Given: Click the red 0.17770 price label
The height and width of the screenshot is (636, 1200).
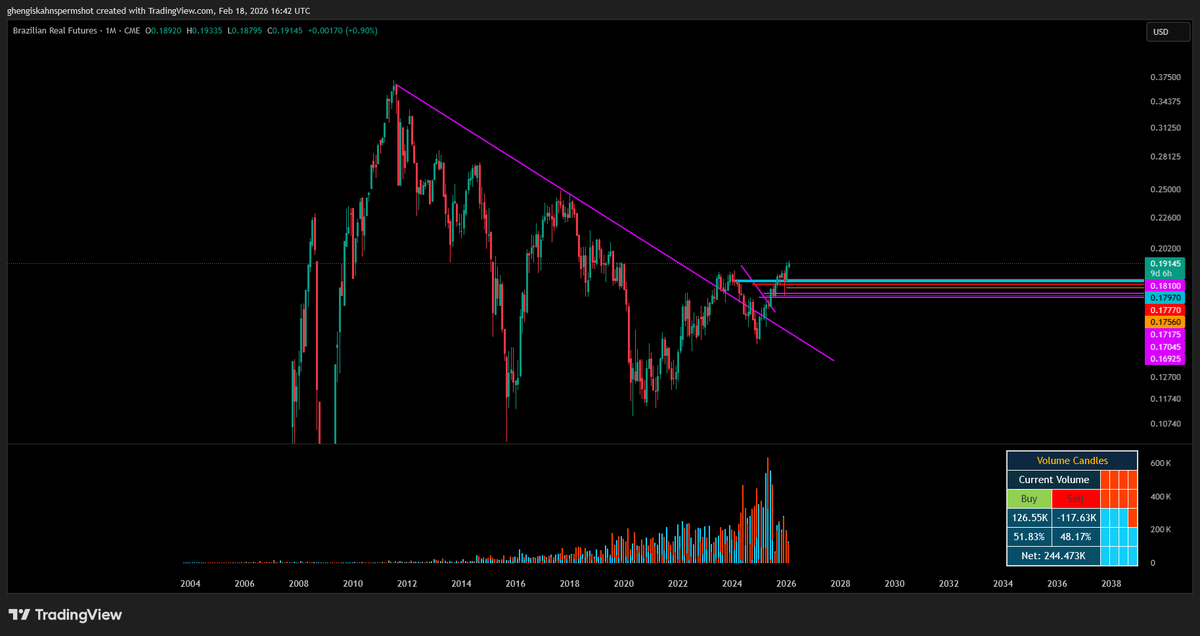Looking at the screenshot, I should point(1166,310).
